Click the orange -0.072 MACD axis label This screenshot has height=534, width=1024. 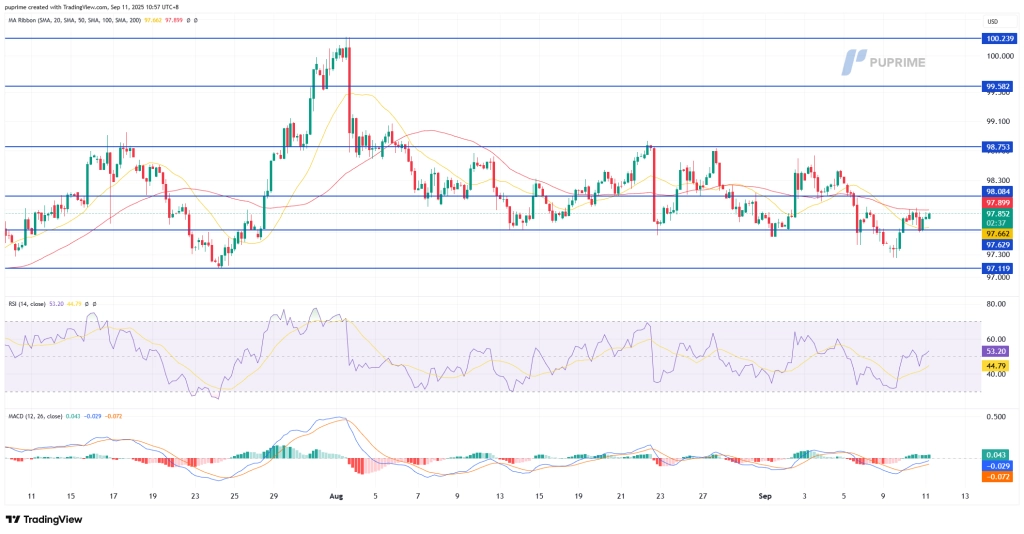(997, 477)
